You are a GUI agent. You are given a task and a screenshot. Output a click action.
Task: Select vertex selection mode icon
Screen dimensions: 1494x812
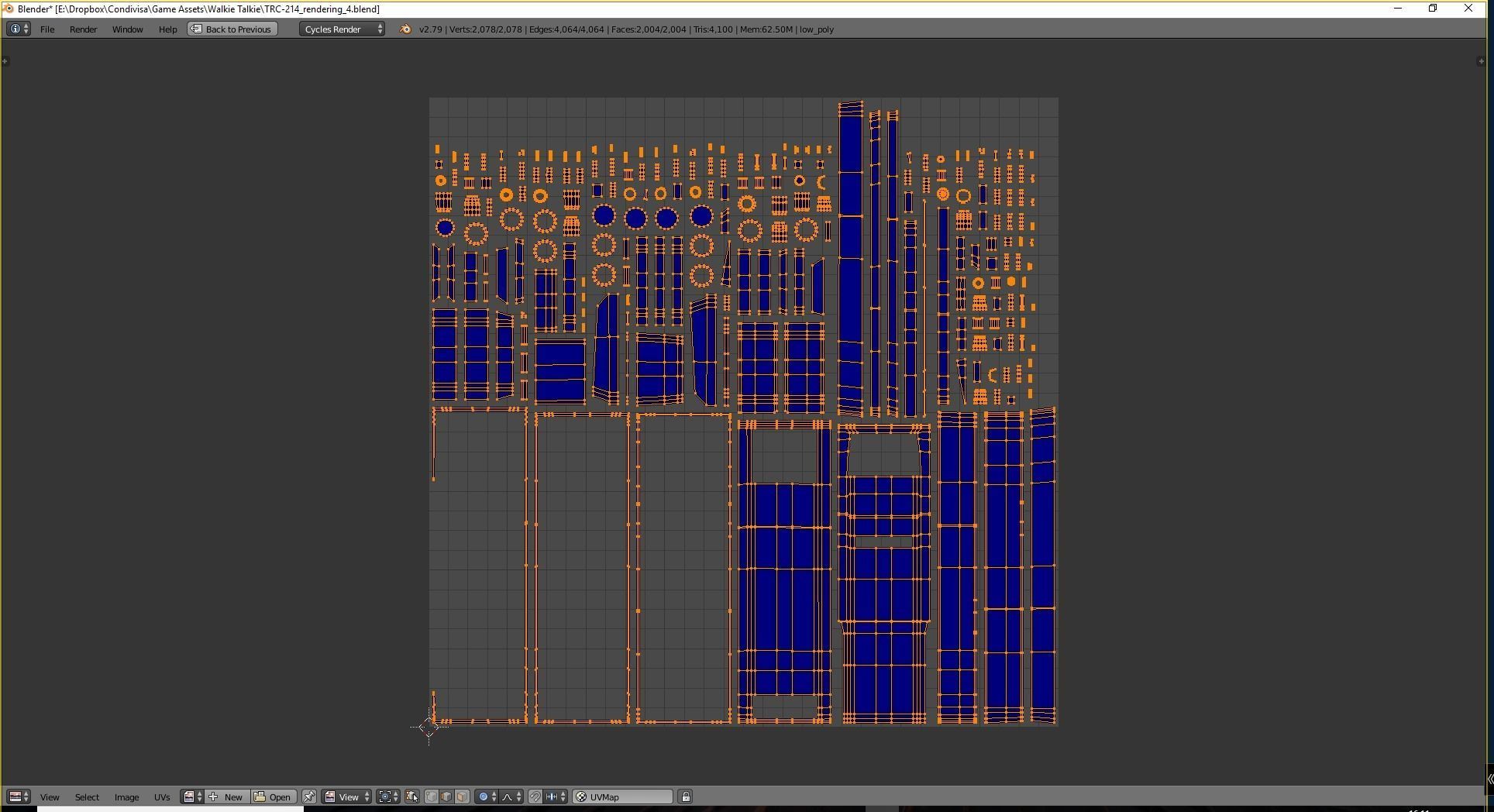pos(432,797)
